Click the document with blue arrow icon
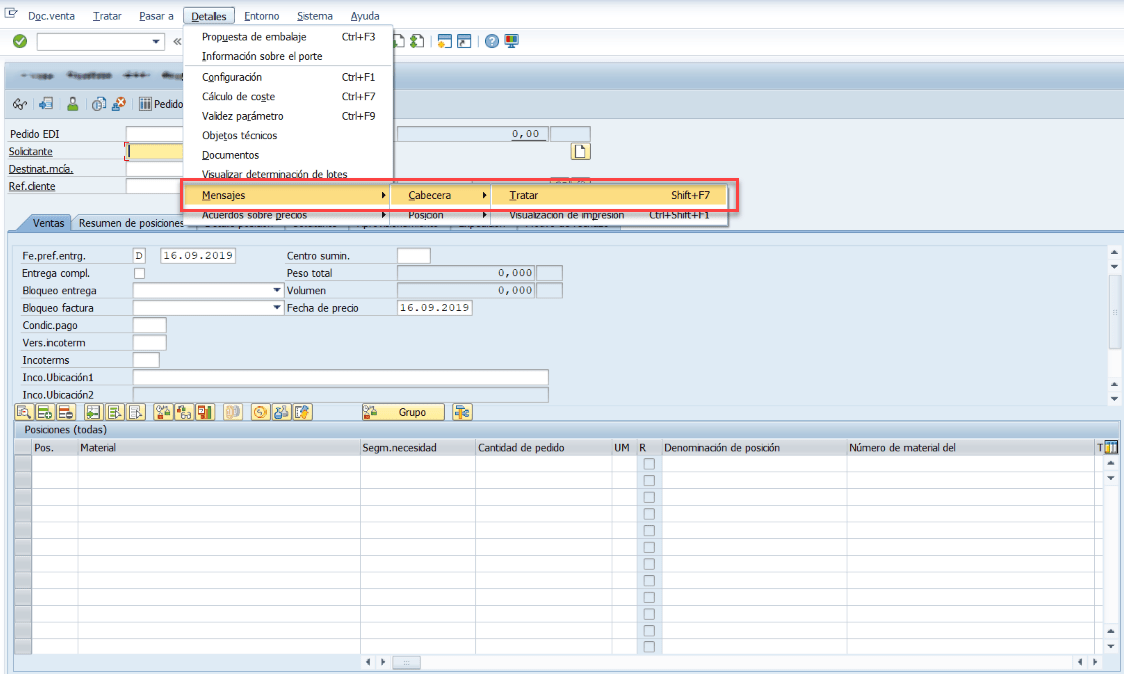1124x674 pixels. (x=46, y=104)
